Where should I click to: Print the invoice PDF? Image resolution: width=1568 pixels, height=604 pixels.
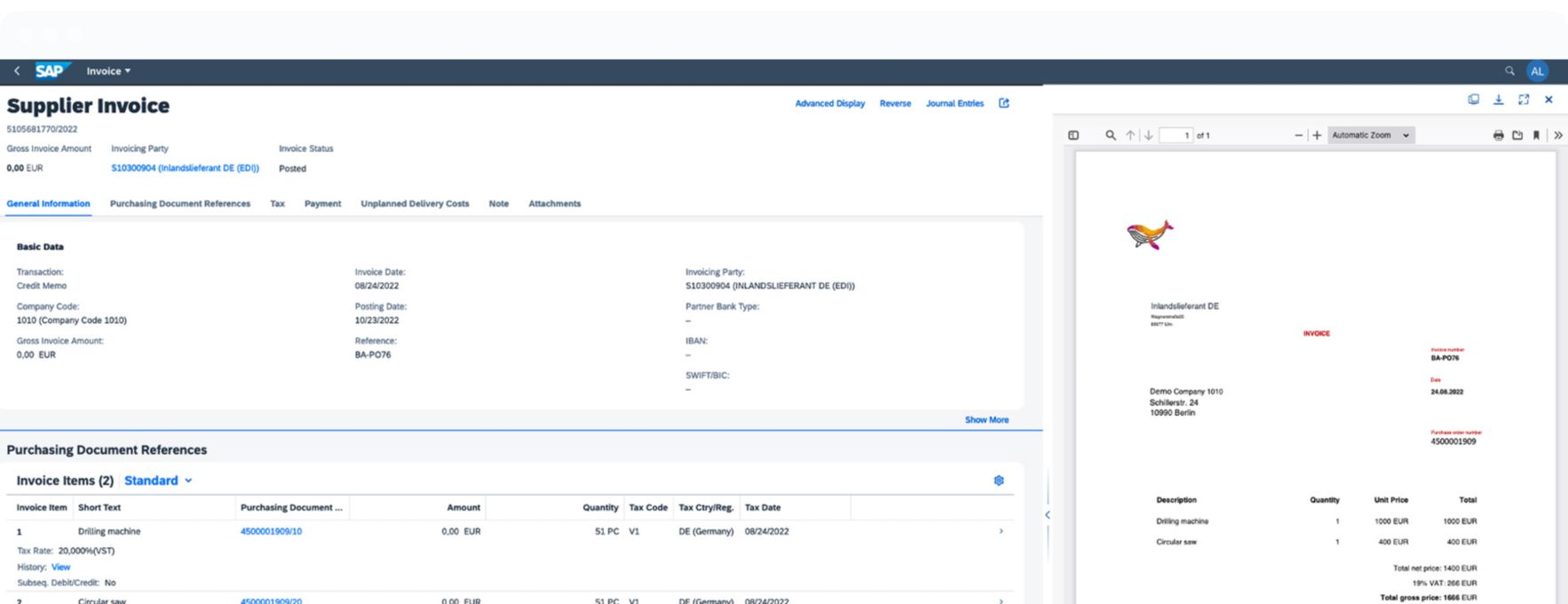click(1498, 135)
